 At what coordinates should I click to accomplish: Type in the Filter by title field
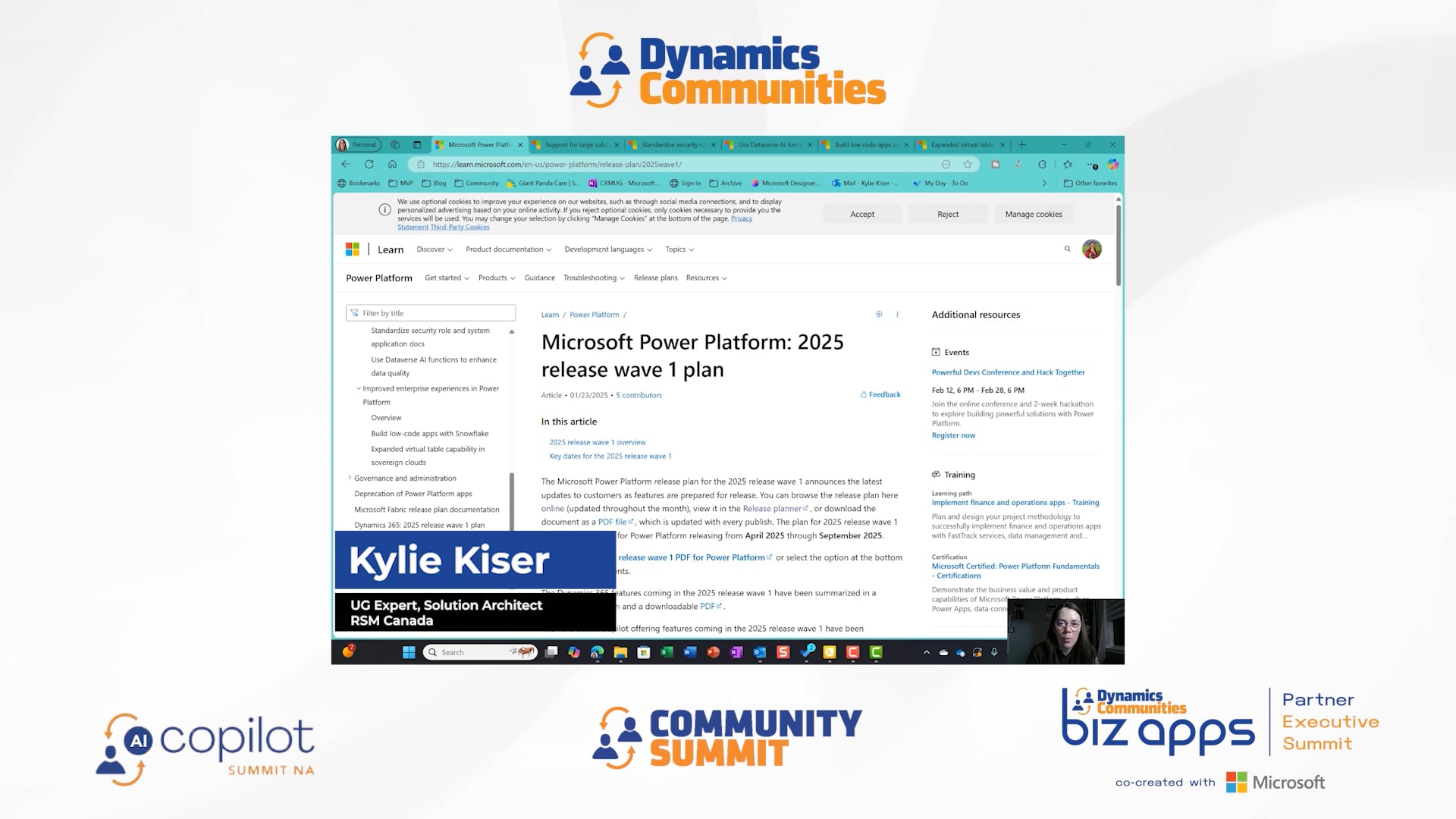click(430, 312)
